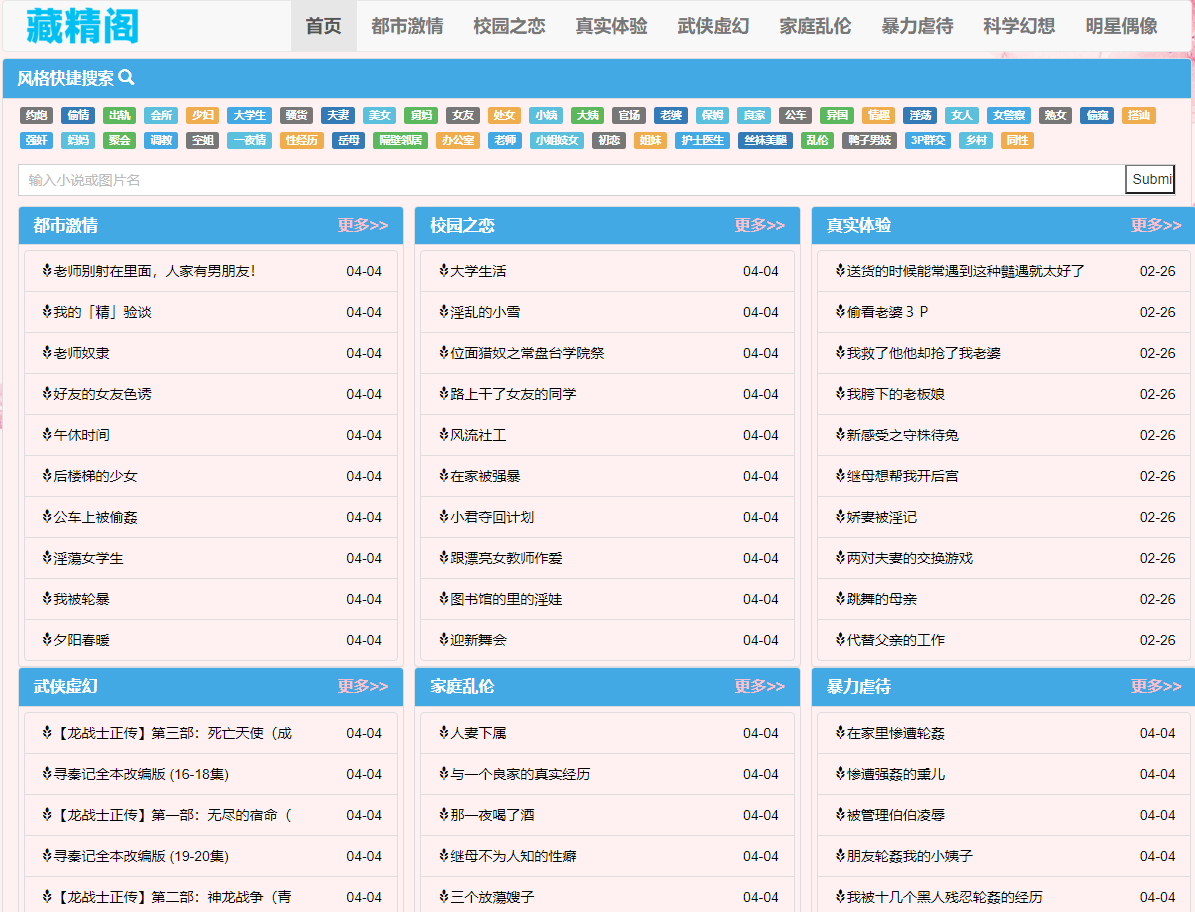Filter by the 会所 tag
Viewport: 1195px width, 912px height.
tap(161, 115)
